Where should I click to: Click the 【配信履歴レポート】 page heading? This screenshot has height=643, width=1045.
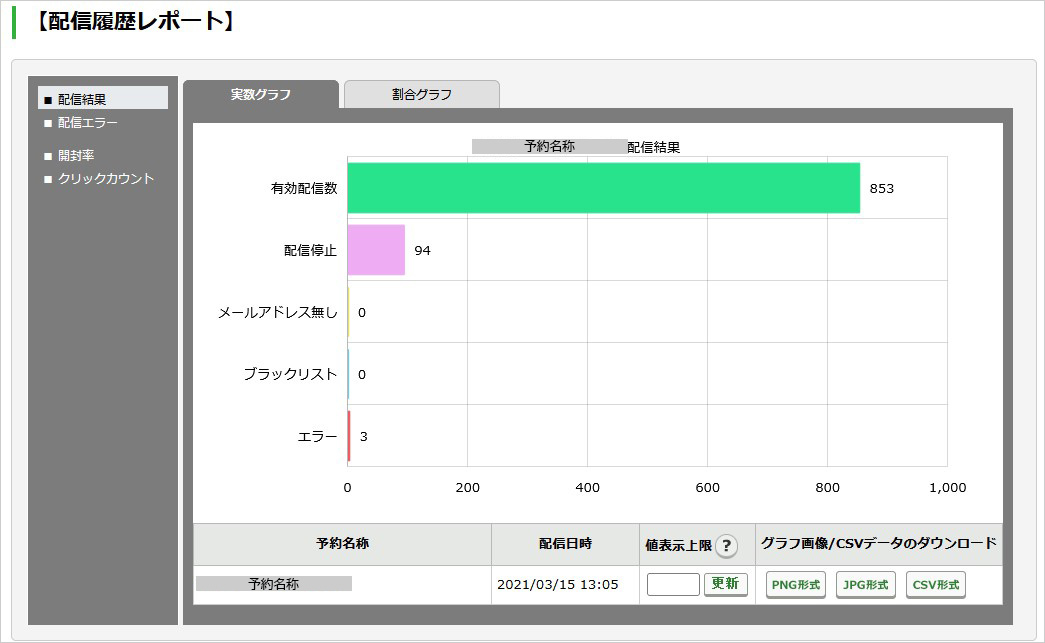tap(134, 21)
